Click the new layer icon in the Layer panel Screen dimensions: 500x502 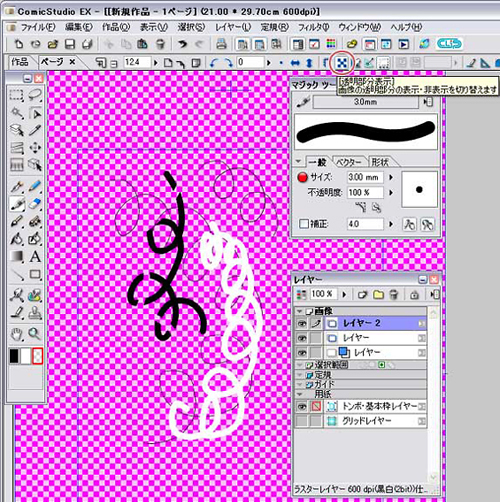click(362, 295)
